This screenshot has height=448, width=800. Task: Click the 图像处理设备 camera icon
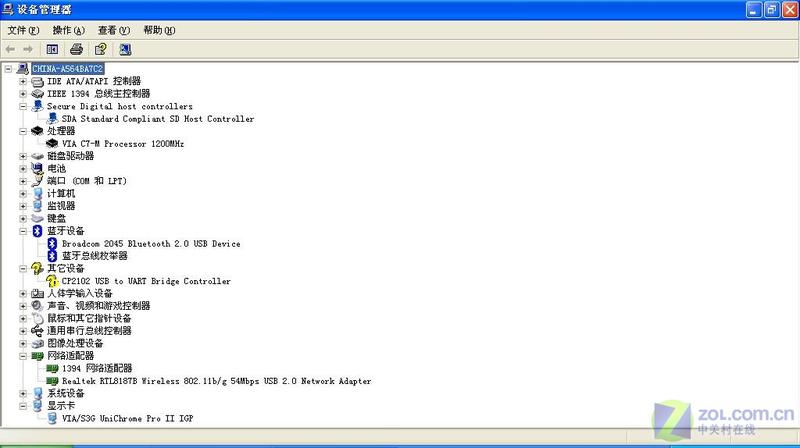pyautogui.click(x=37, y=343)
